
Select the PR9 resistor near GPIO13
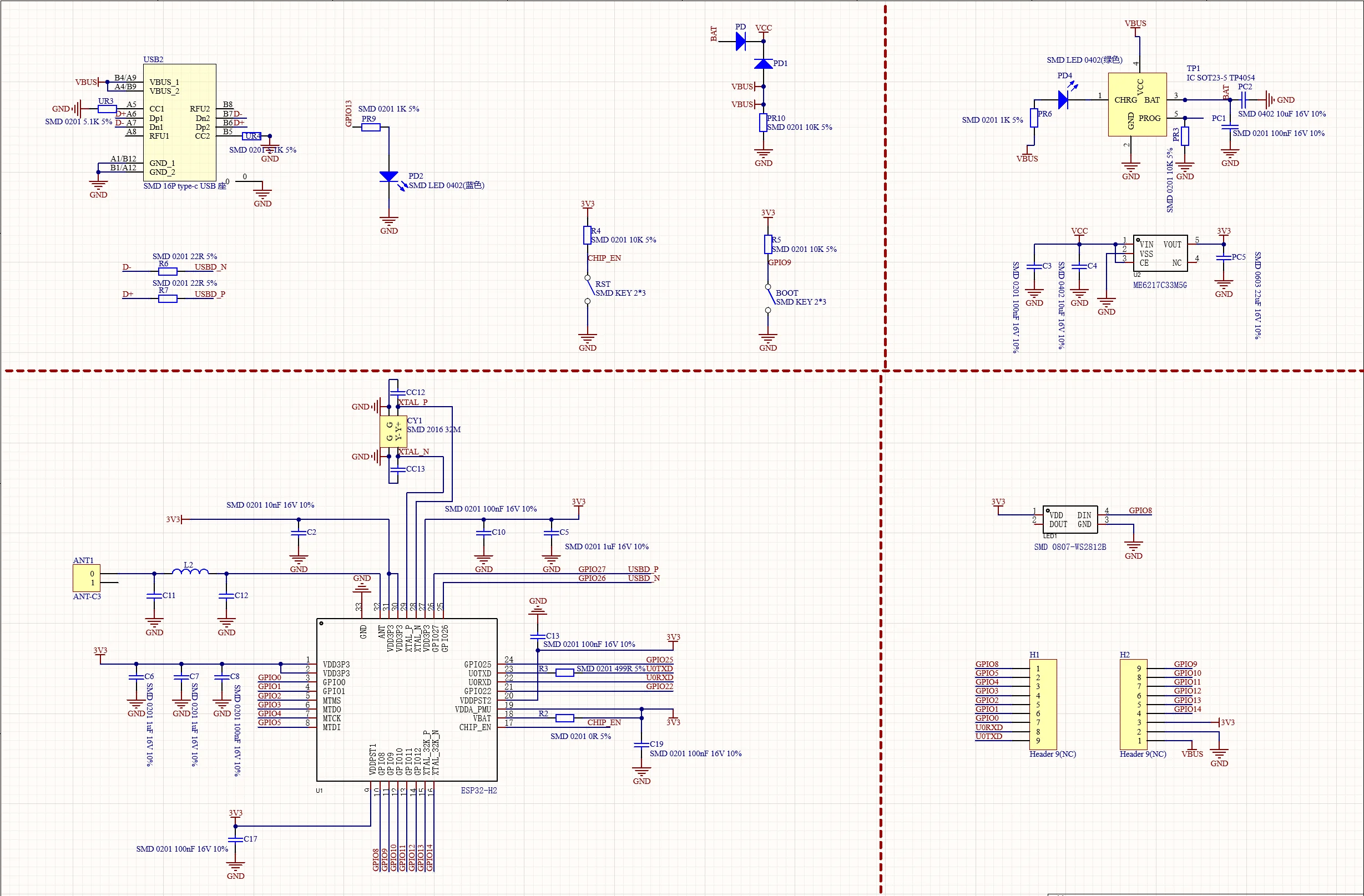click(x=371, y=127)
